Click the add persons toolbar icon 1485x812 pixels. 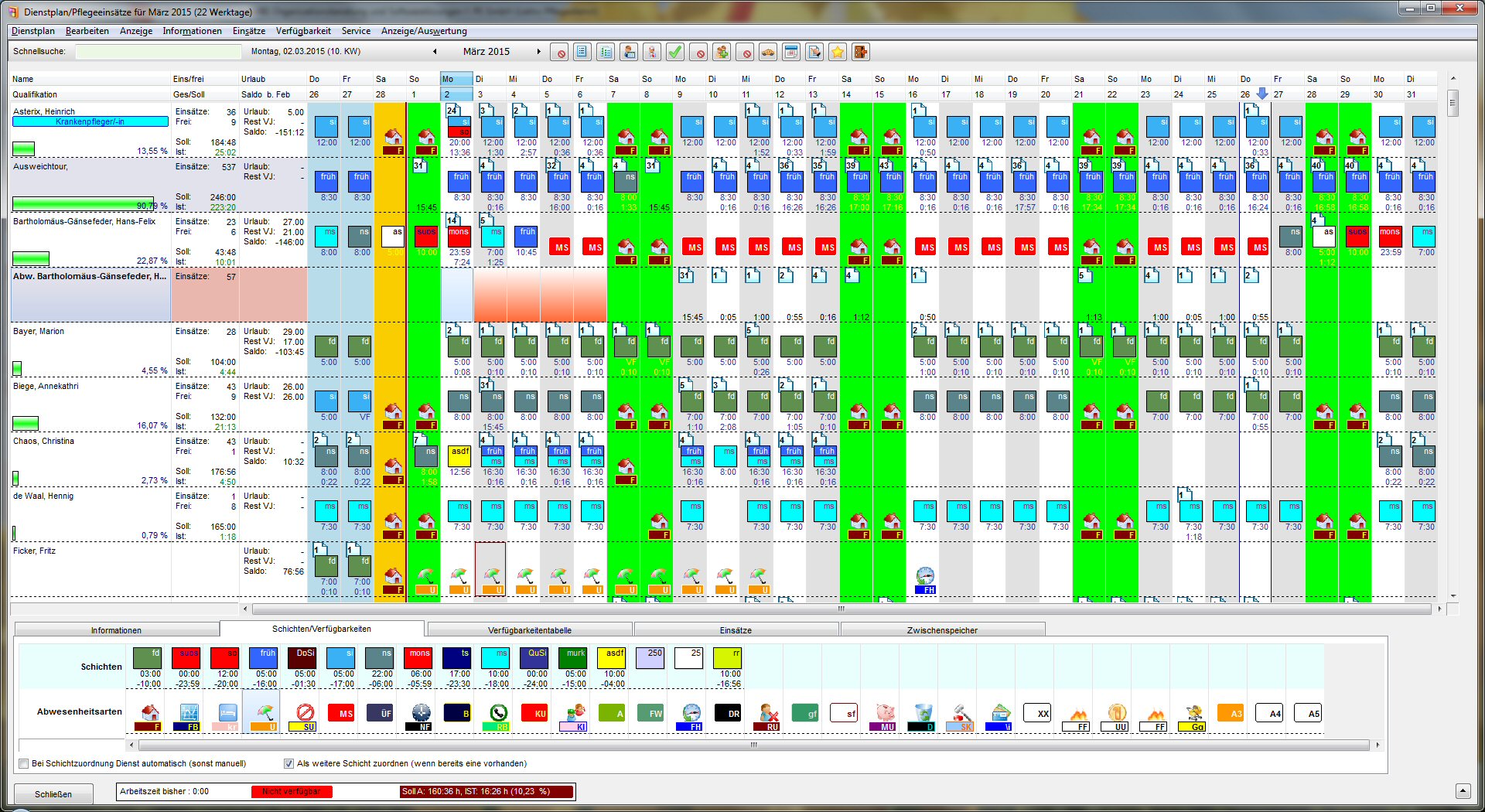click(x=722, y=52)
